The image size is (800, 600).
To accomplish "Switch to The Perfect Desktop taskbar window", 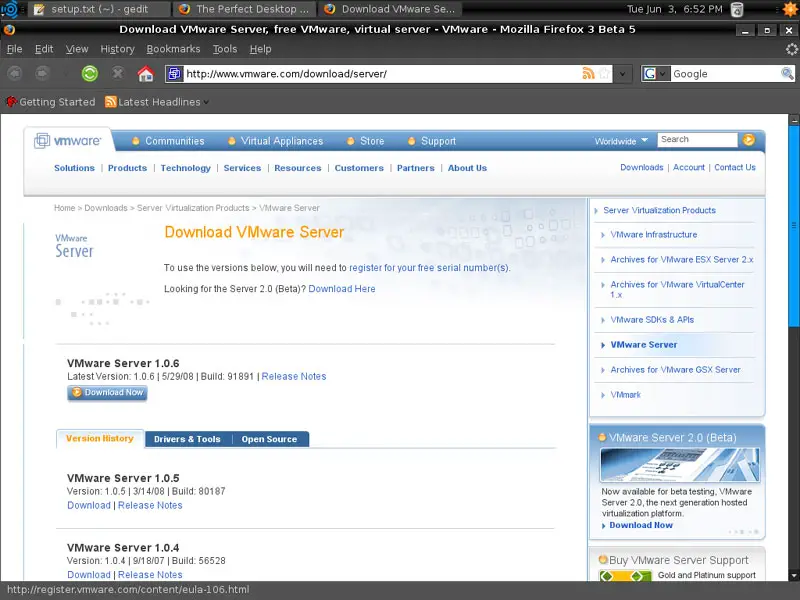I will pos(244,9).
